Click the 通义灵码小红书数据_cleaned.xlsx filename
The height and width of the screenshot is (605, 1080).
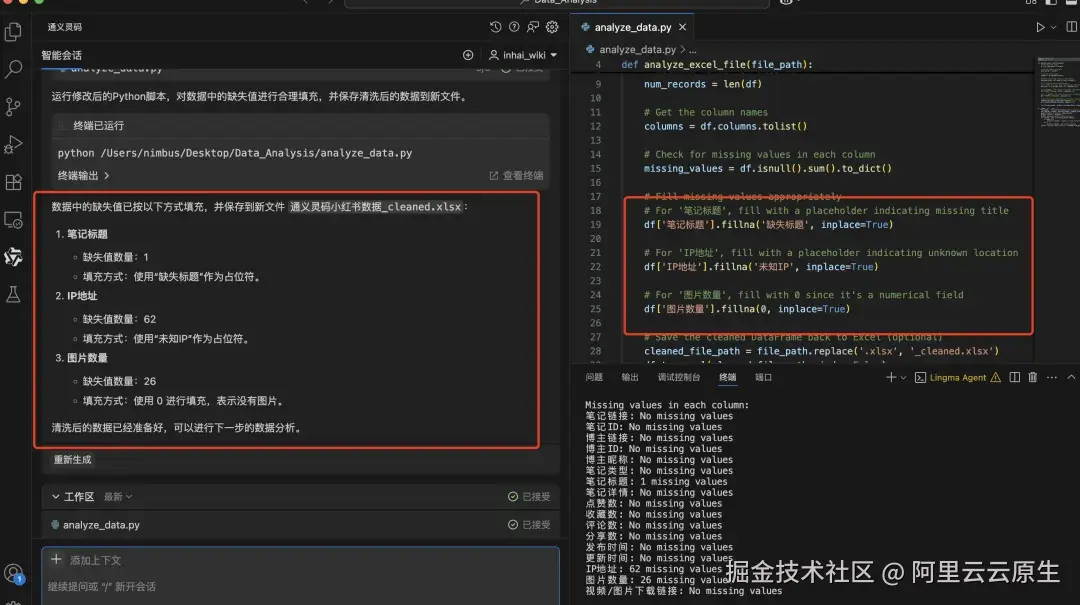coord(375,207)
